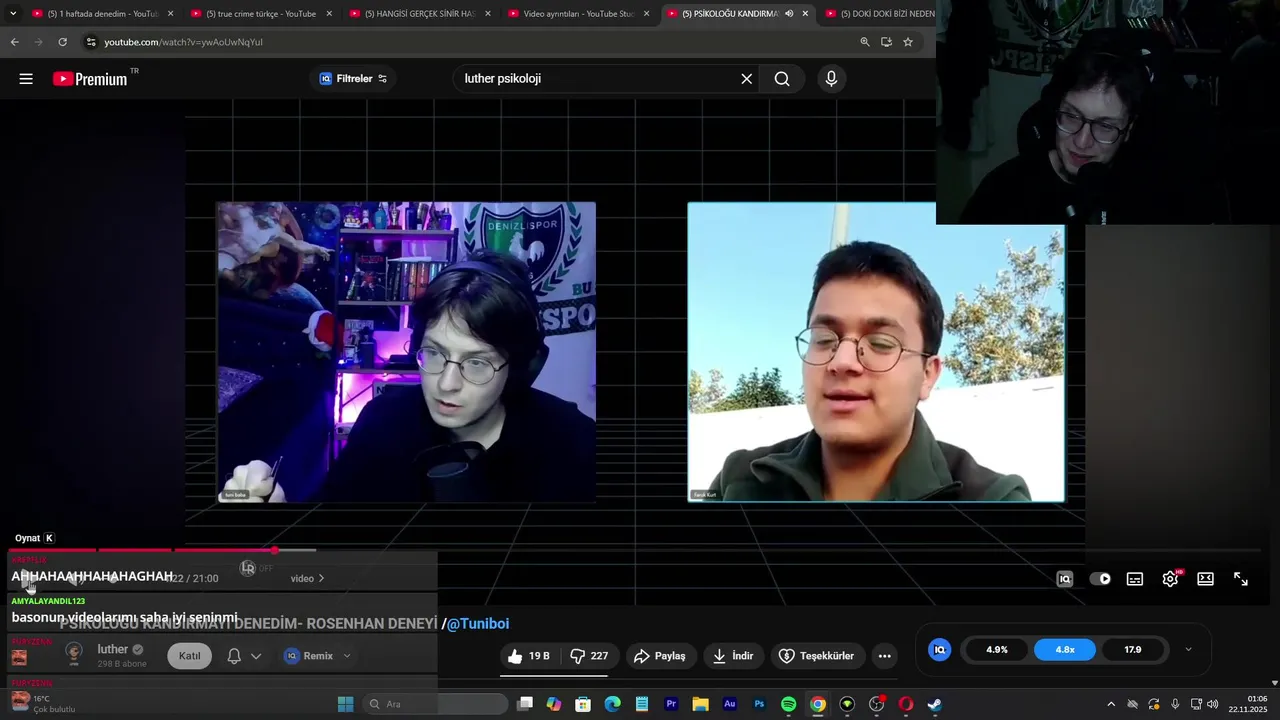Close the 'true crime türkçe' tab
The width and height of the screenshot is (1280, 720).
pos(329,14)
